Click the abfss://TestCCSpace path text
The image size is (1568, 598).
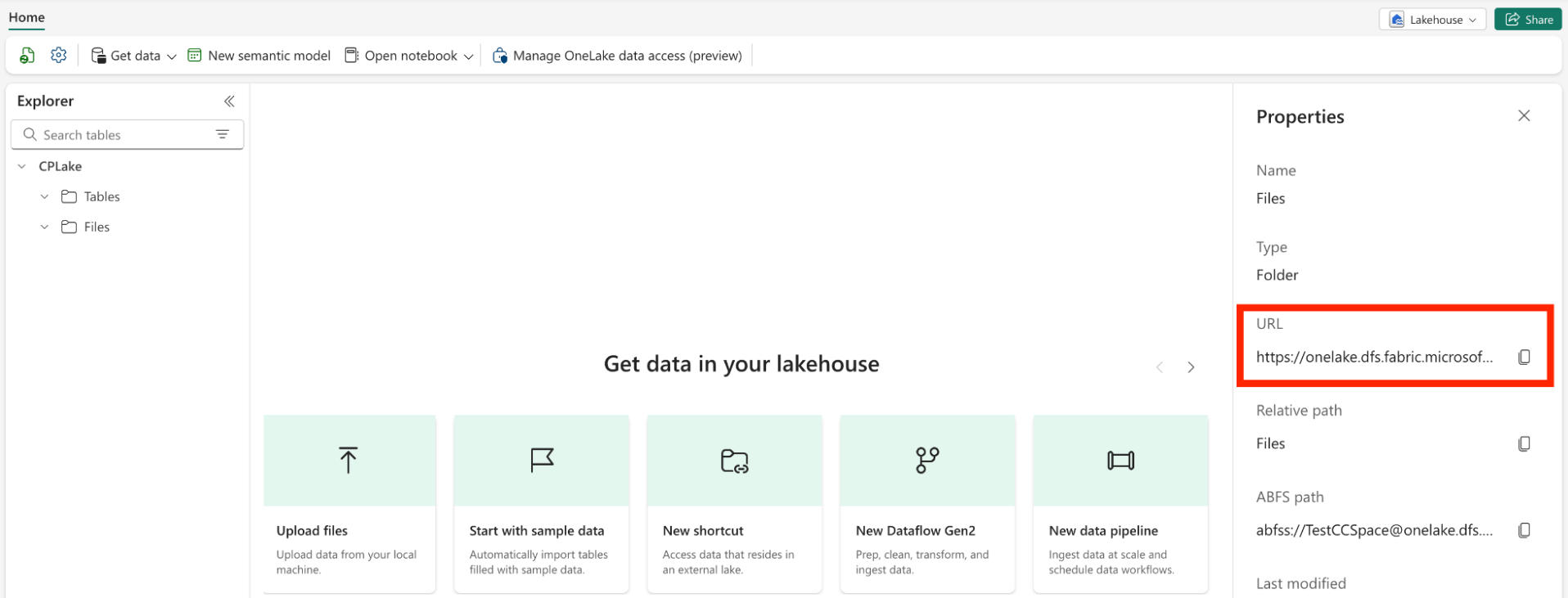click(x=1374, y=530)
